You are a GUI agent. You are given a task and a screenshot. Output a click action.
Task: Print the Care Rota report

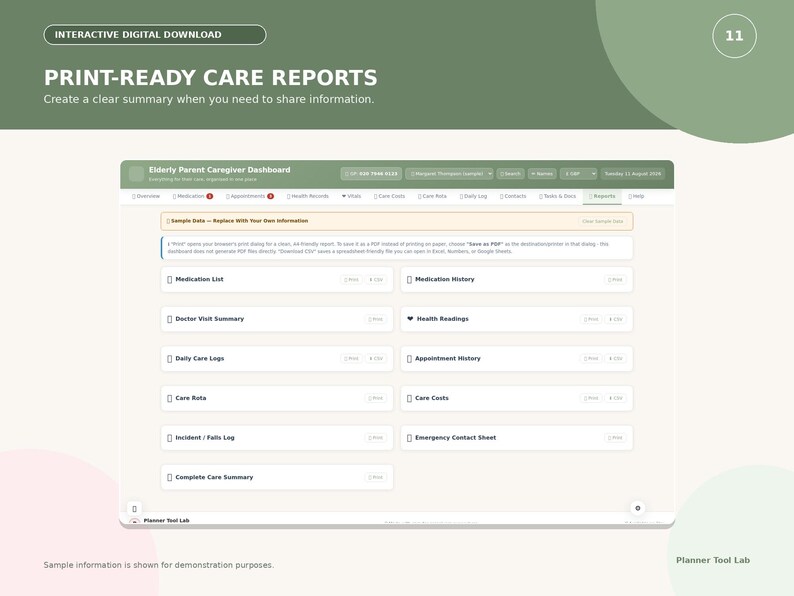click(376, 398)
